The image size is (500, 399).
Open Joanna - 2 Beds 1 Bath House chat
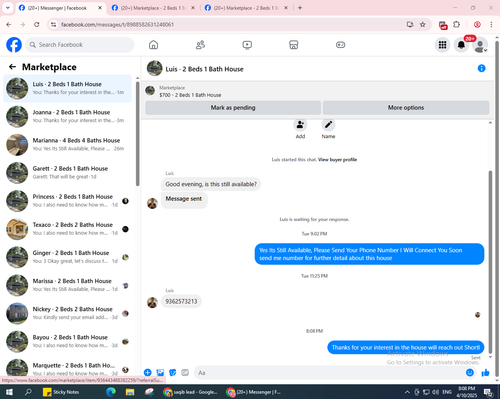[x=67, y=116]
